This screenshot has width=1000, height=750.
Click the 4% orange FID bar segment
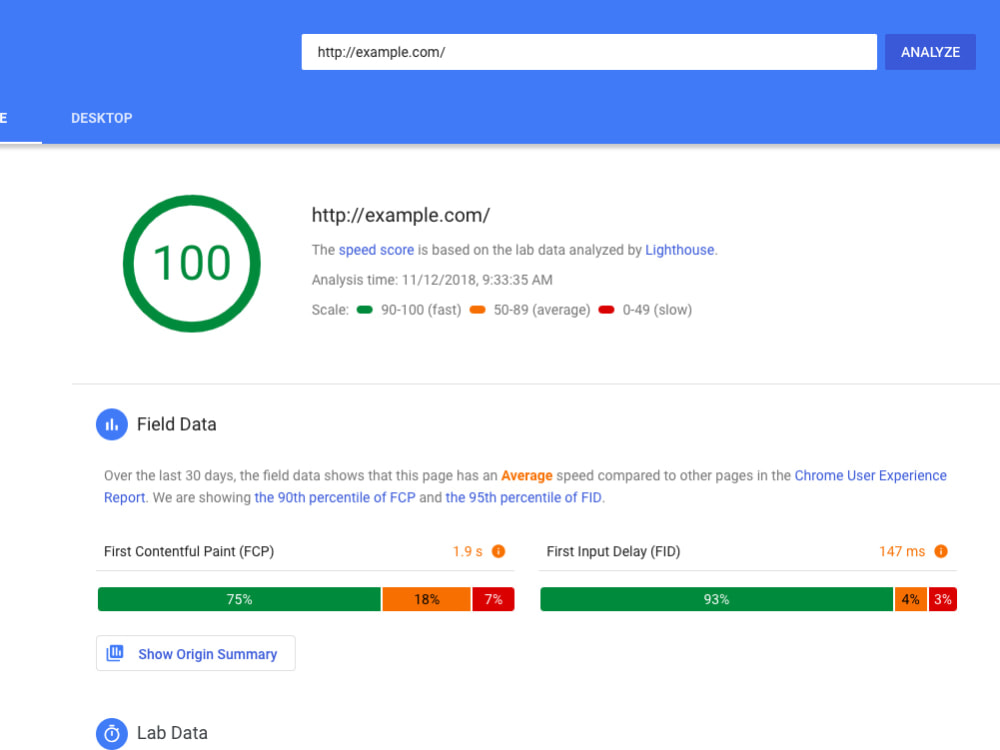click(x=911, y=599)
